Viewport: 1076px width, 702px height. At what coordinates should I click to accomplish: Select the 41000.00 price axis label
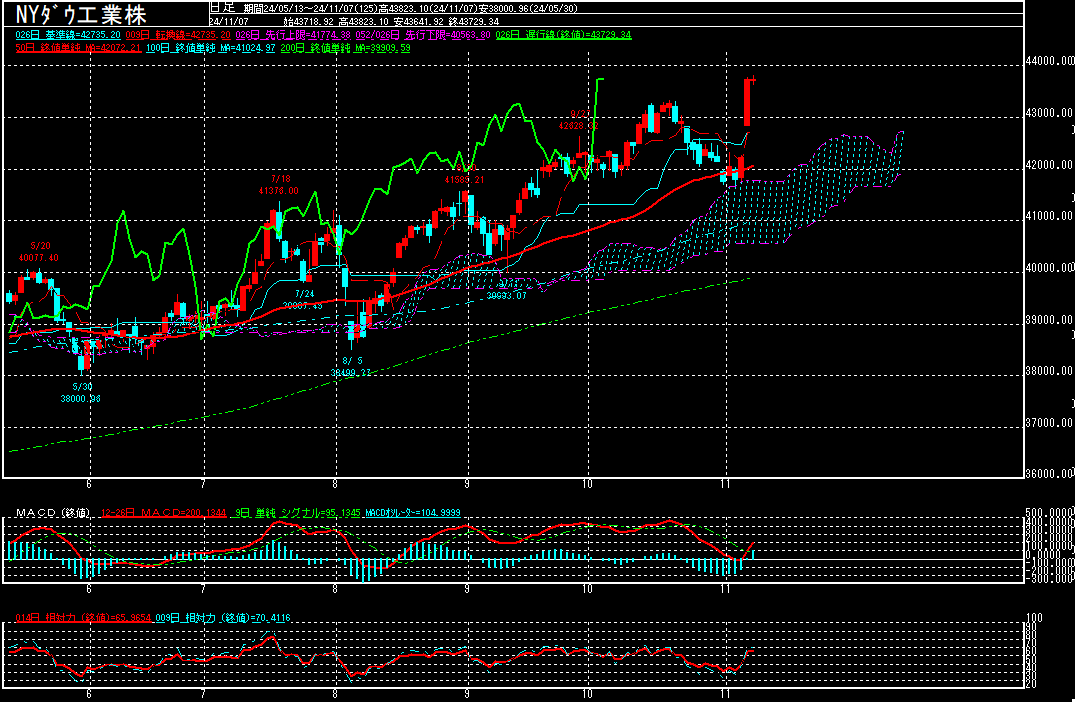coord(1050,215)
